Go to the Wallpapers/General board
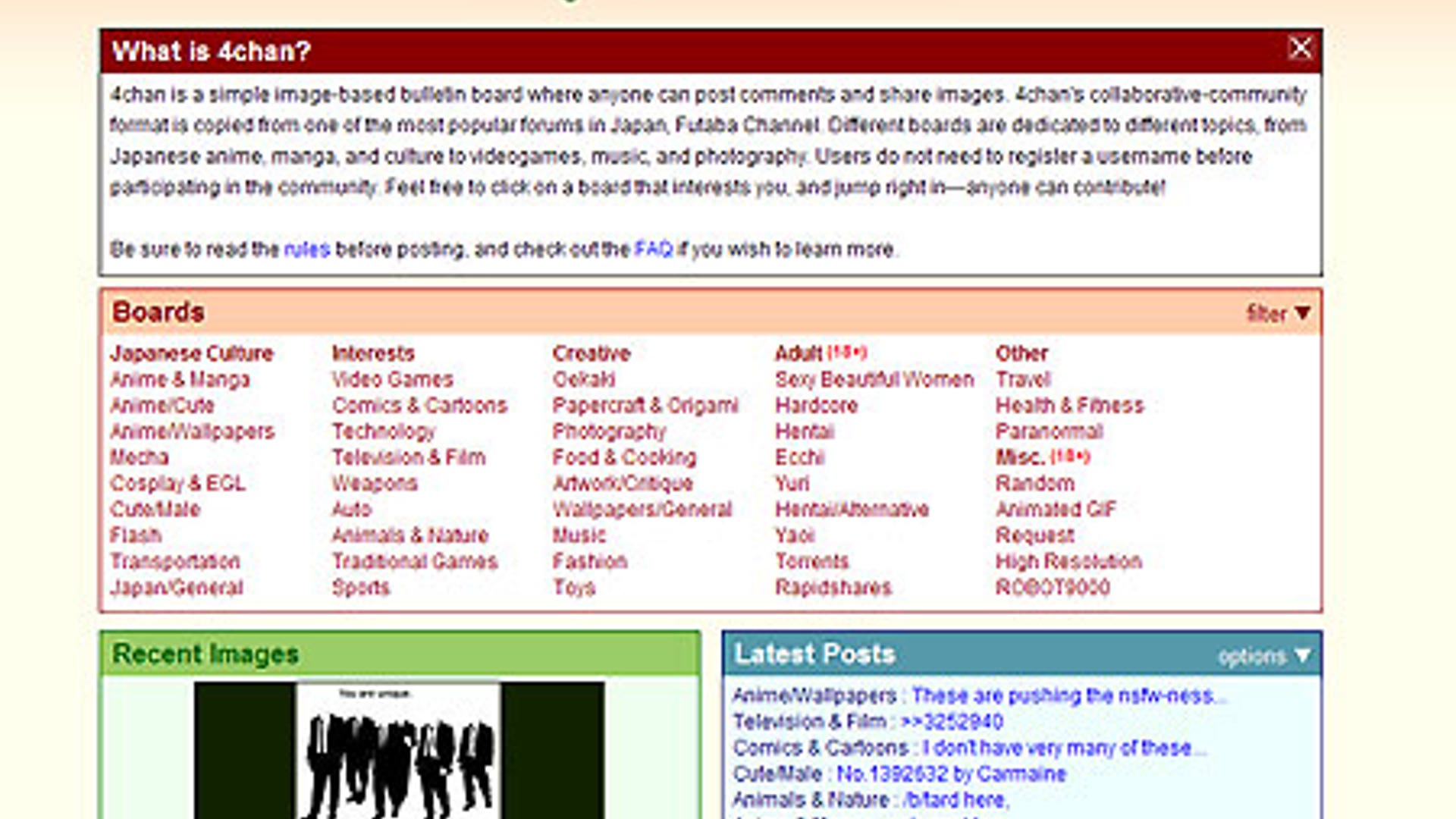Image resolution: width=1456 pixels, height=819 pixels. tap(643, 509)
